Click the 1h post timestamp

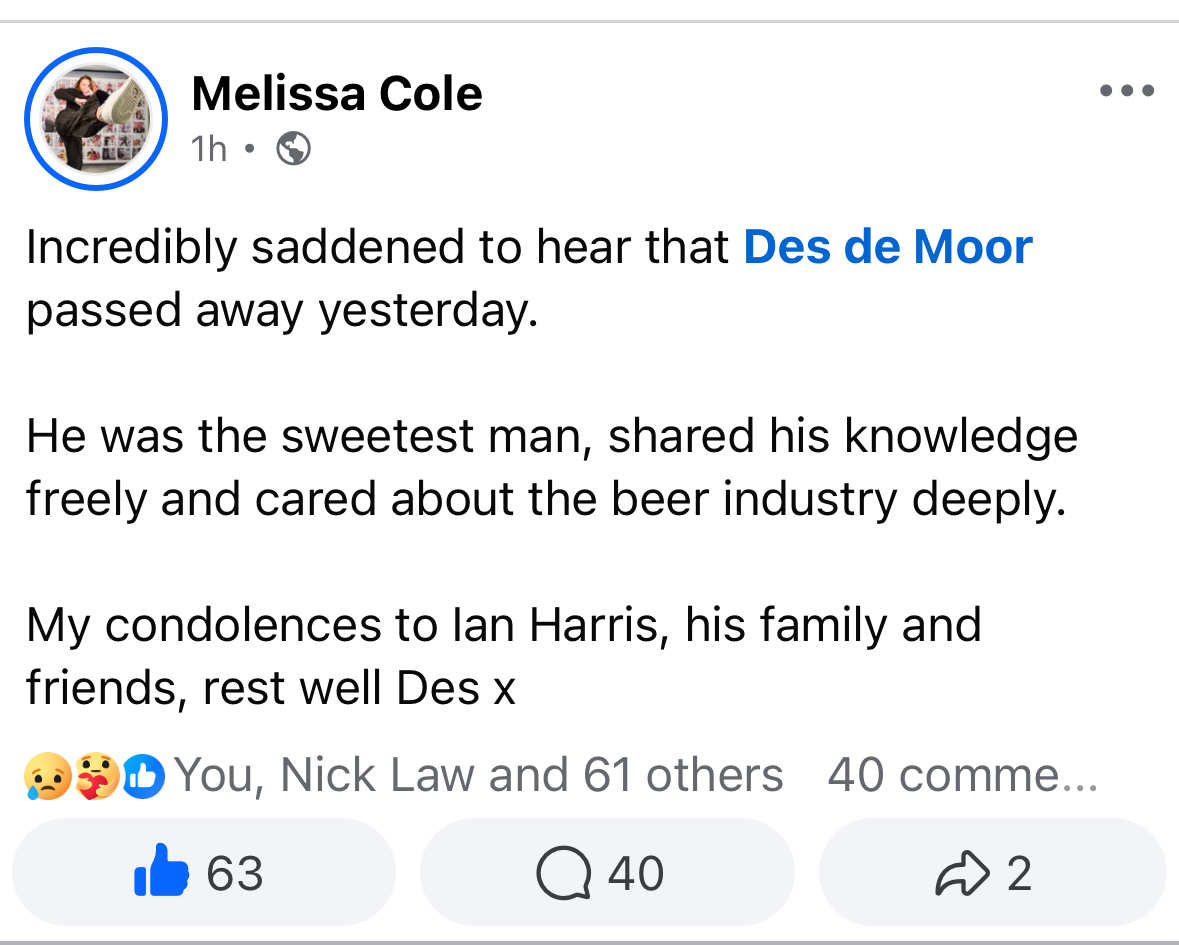tap(209, 149)
